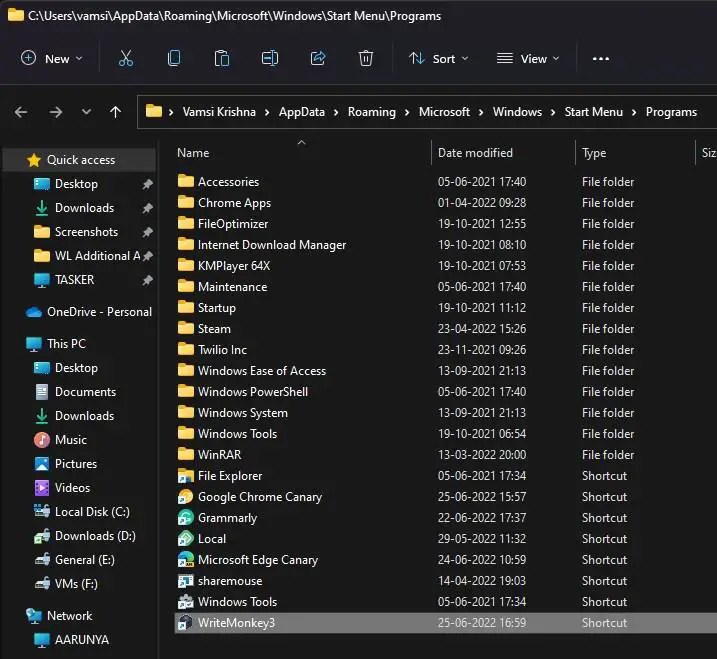Select AARUNYA network computer
The height and width of the screenshot is (659, 717).
tap(81, 640)
